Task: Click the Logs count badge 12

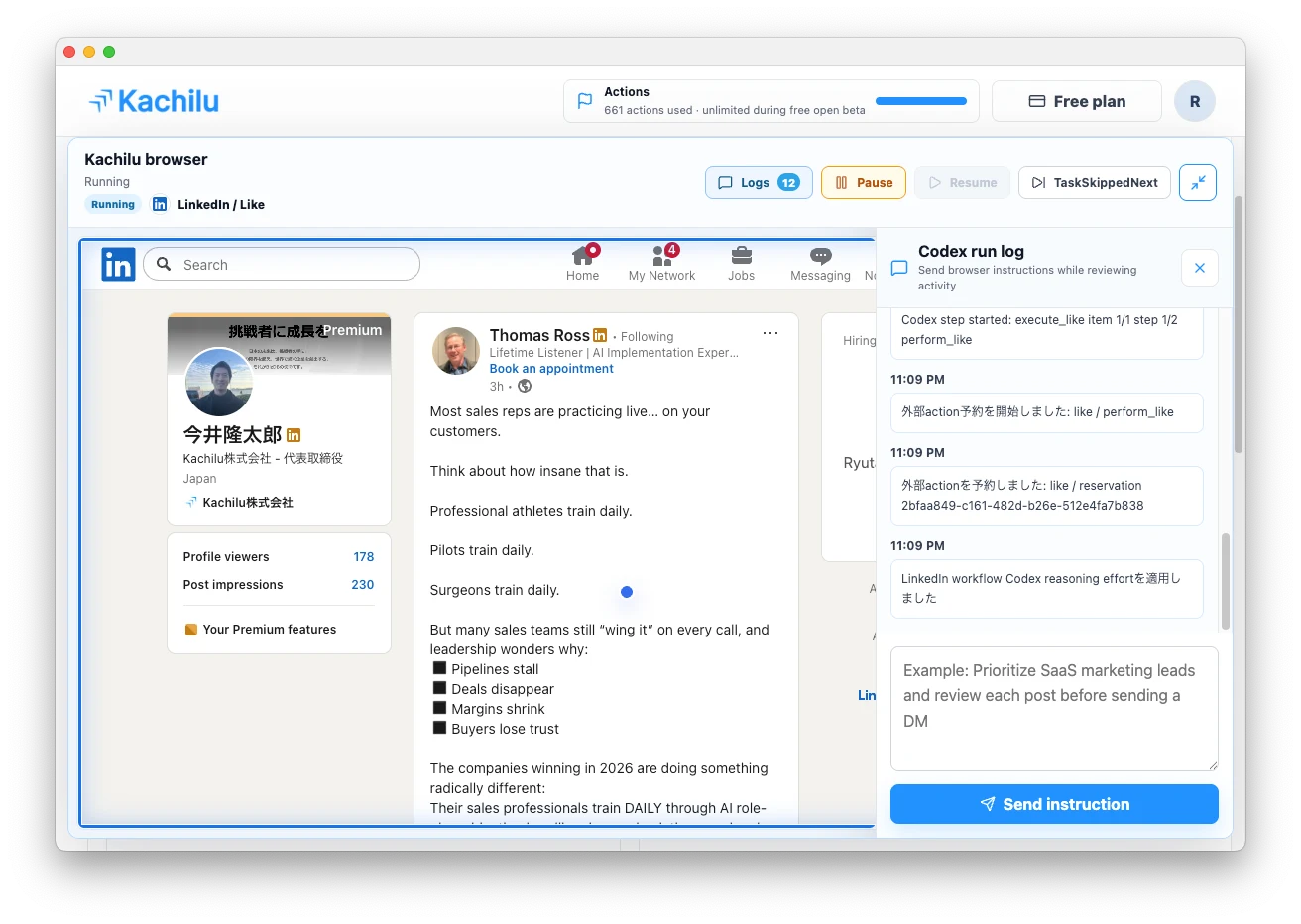Action: 789,182
